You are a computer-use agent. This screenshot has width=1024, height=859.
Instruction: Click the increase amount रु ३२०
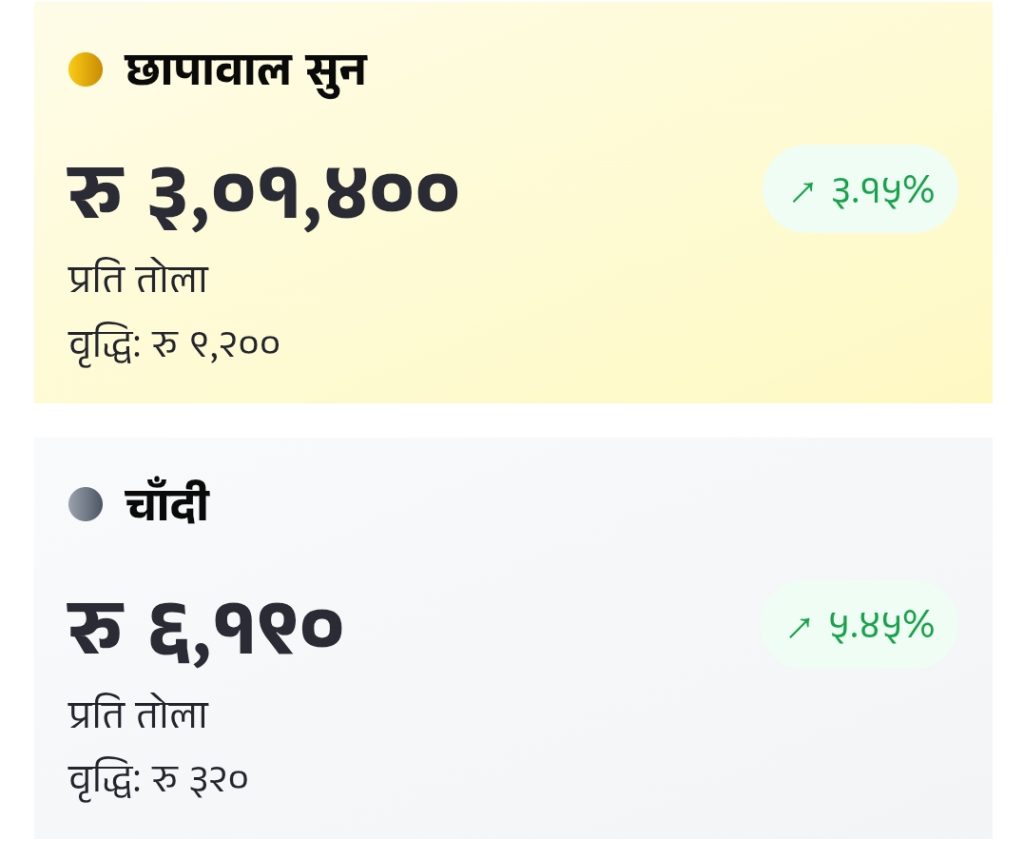pos(199,779)
